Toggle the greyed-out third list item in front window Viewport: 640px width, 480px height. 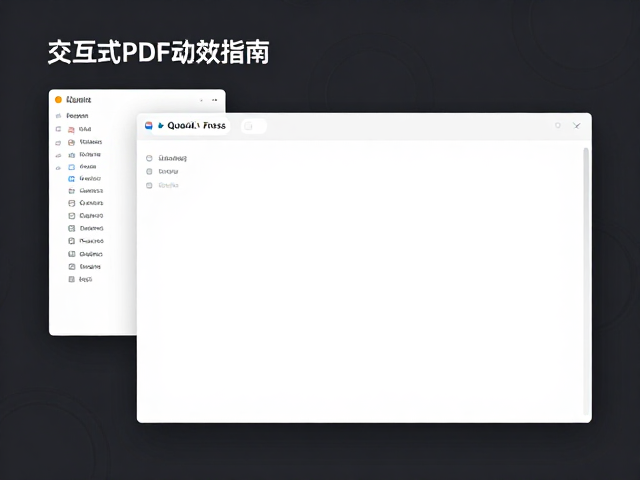149,185
